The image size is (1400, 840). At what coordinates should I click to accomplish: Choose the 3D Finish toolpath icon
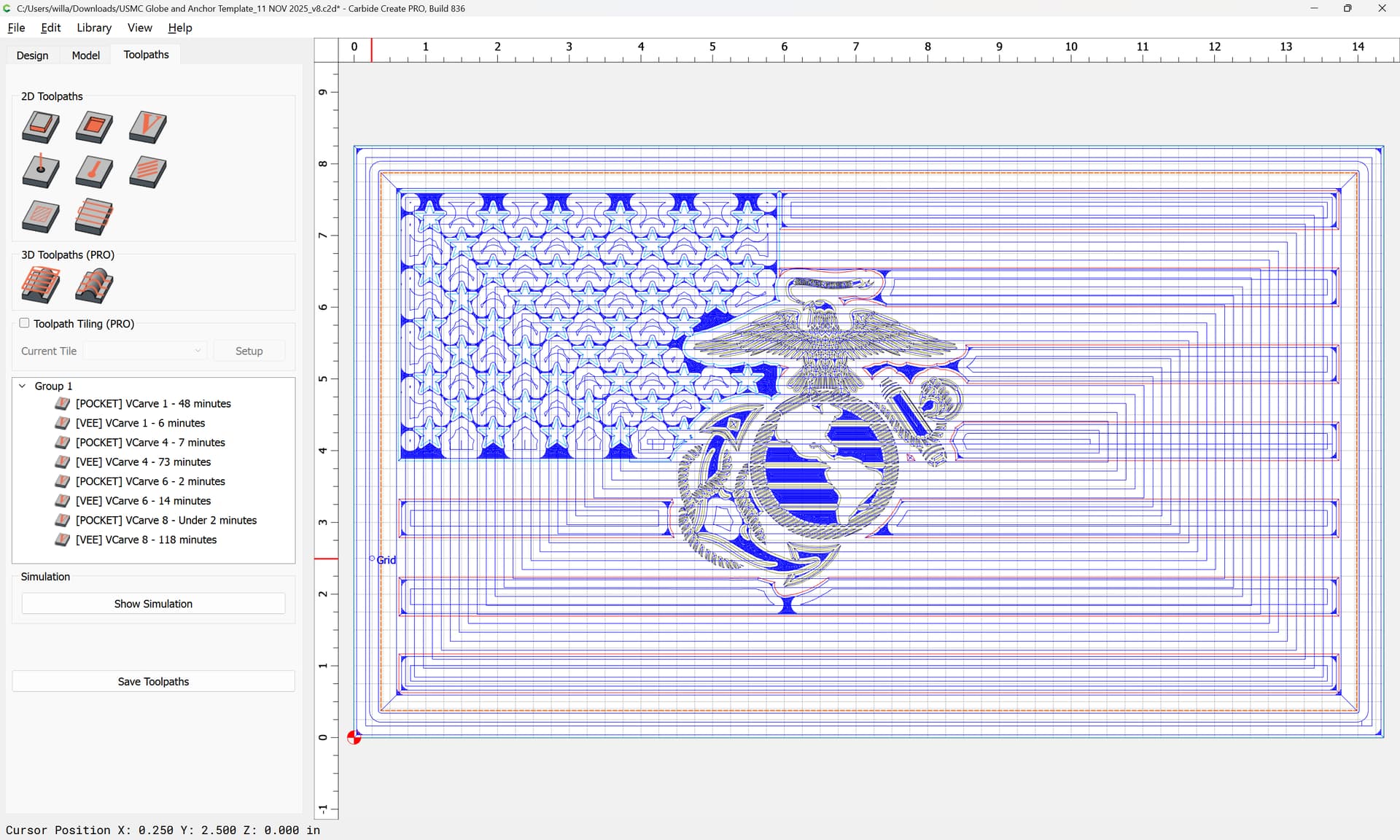point(94,285)
